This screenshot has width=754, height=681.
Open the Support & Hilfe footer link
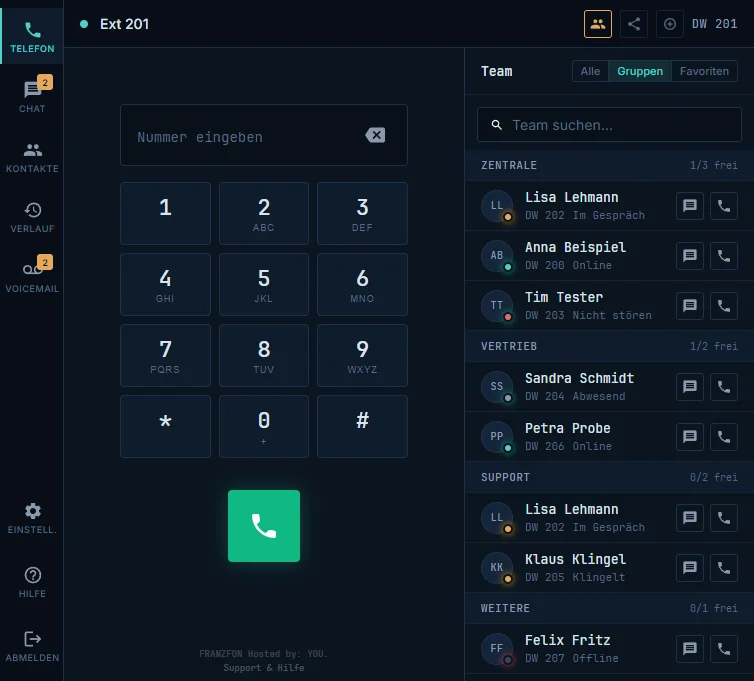[264, 668]
